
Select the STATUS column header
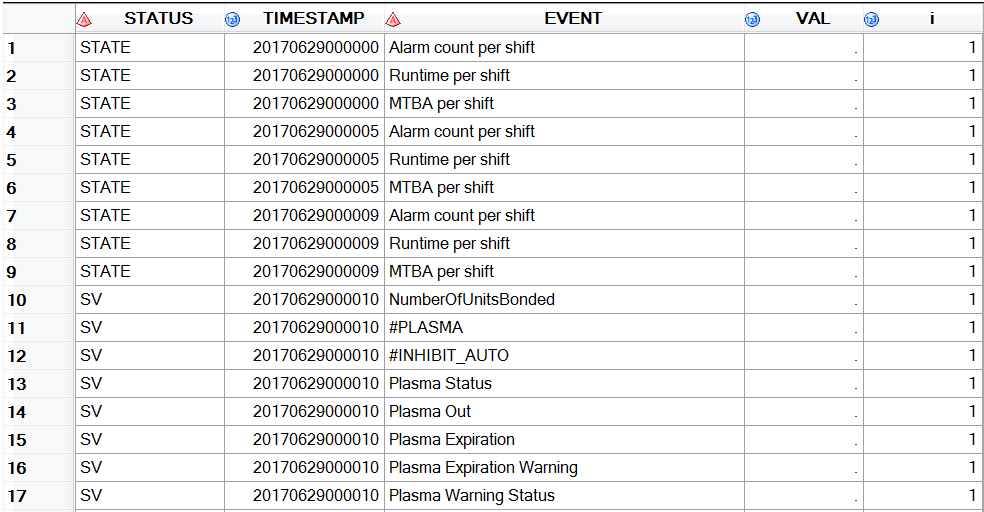tap(158, 19)
